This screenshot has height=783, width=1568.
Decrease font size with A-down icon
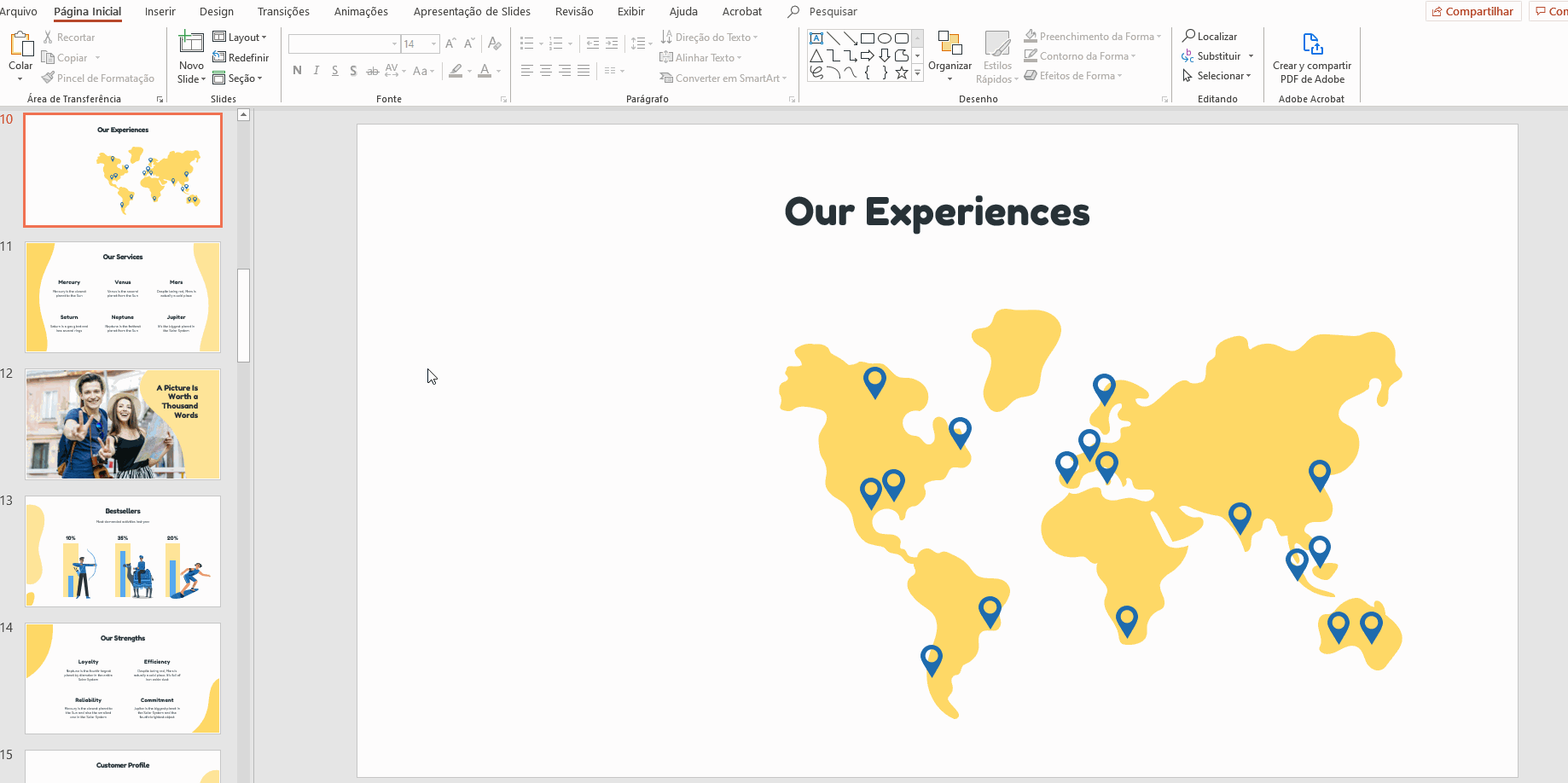tap(469, 43)
